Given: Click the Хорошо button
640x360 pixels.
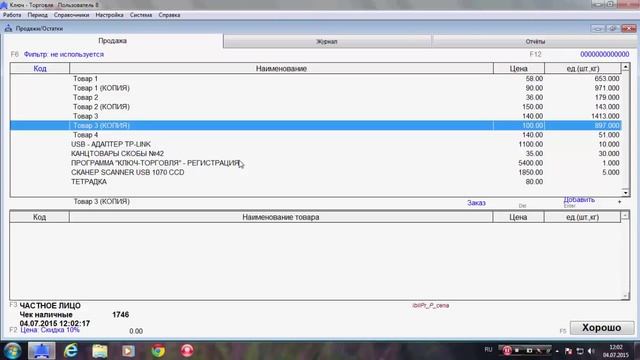Looking at the screenshot, I should pyautogui.click(x=602, y=328).
